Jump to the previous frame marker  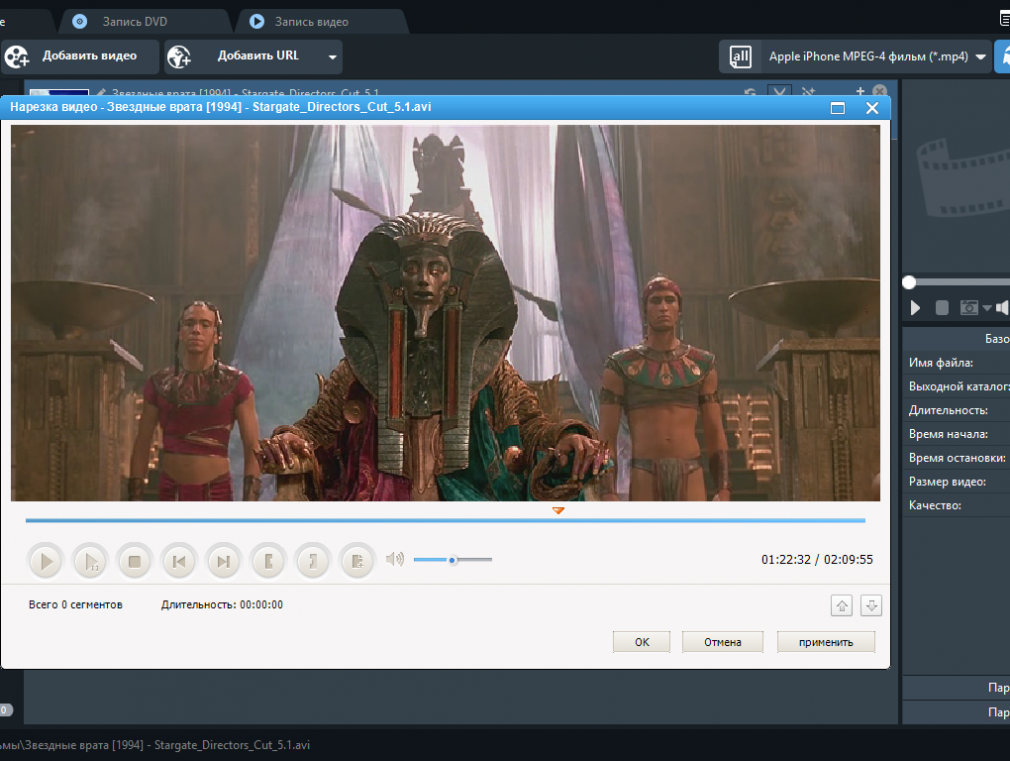(x=179, y=561)
